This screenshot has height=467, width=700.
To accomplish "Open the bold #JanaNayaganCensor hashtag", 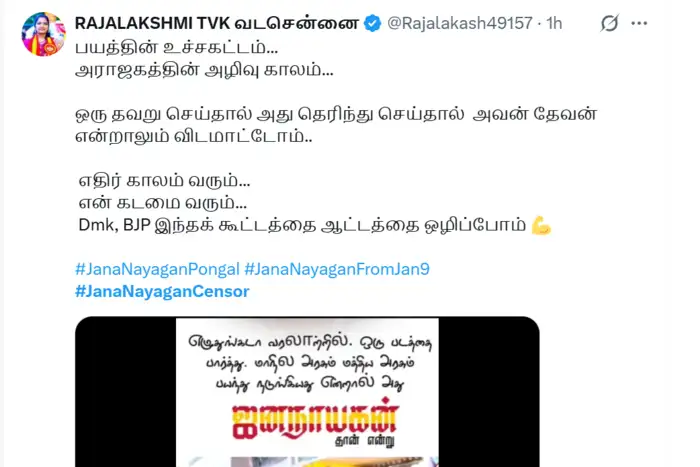I will point(162,292).
